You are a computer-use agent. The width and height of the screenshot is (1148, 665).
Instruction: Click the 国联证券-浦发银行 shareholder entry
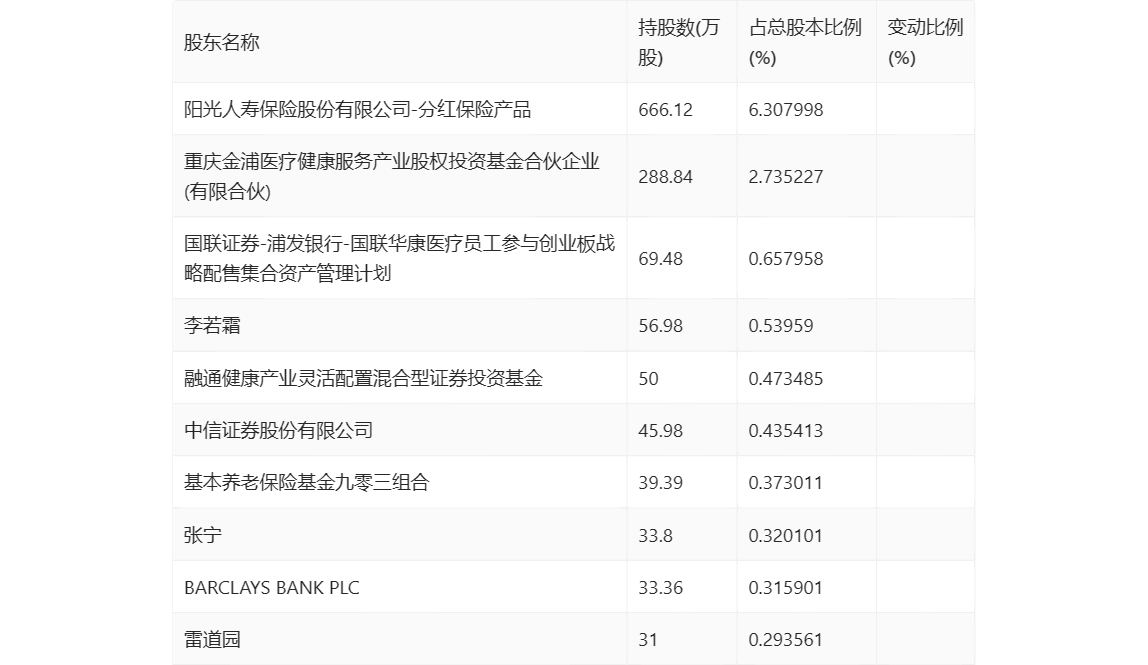point(399,259)
